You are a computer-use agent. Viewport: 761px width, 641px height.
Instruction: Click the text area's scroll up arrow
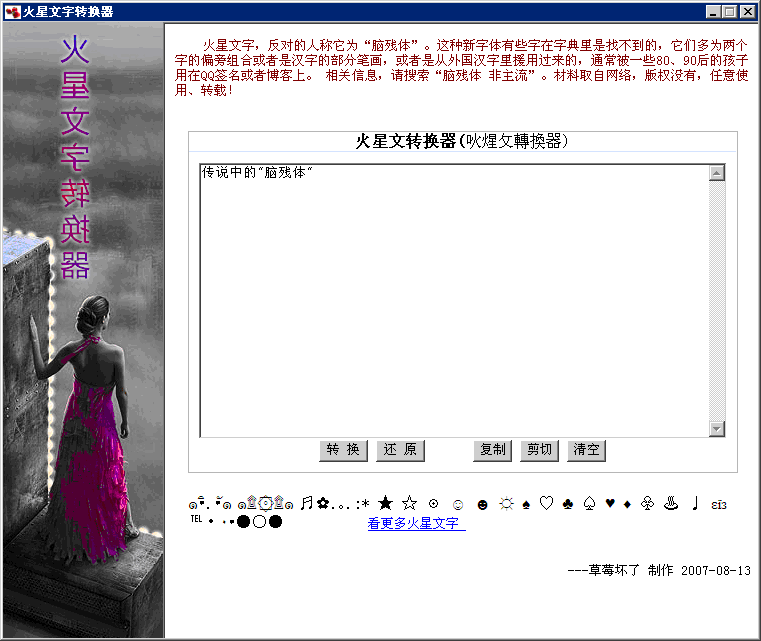click(x=716, y=174)
